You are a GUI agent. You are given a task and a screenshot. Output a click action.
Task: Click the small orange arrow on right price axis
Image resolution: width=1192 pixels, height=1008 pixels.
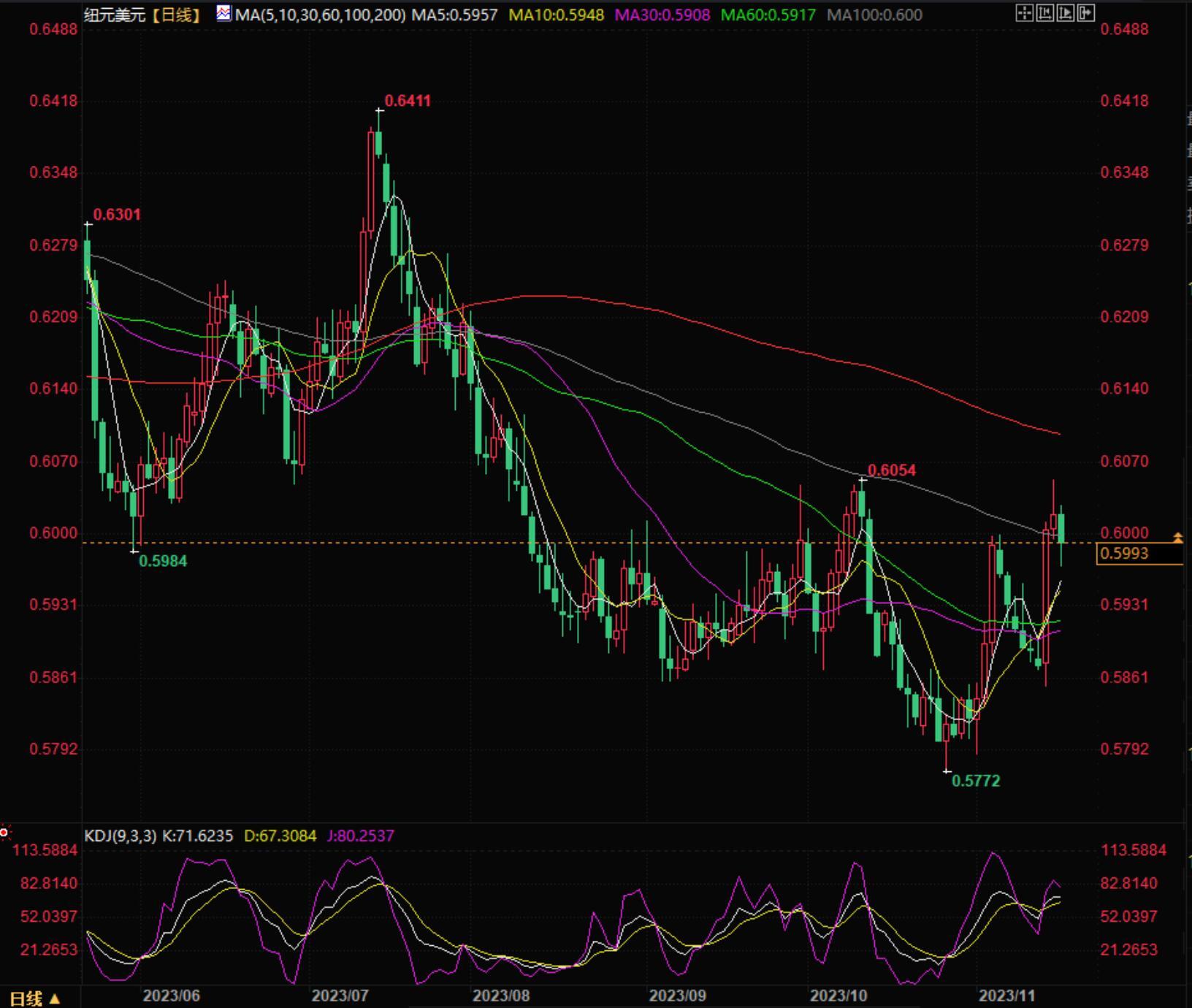[x=1177, y=538]
